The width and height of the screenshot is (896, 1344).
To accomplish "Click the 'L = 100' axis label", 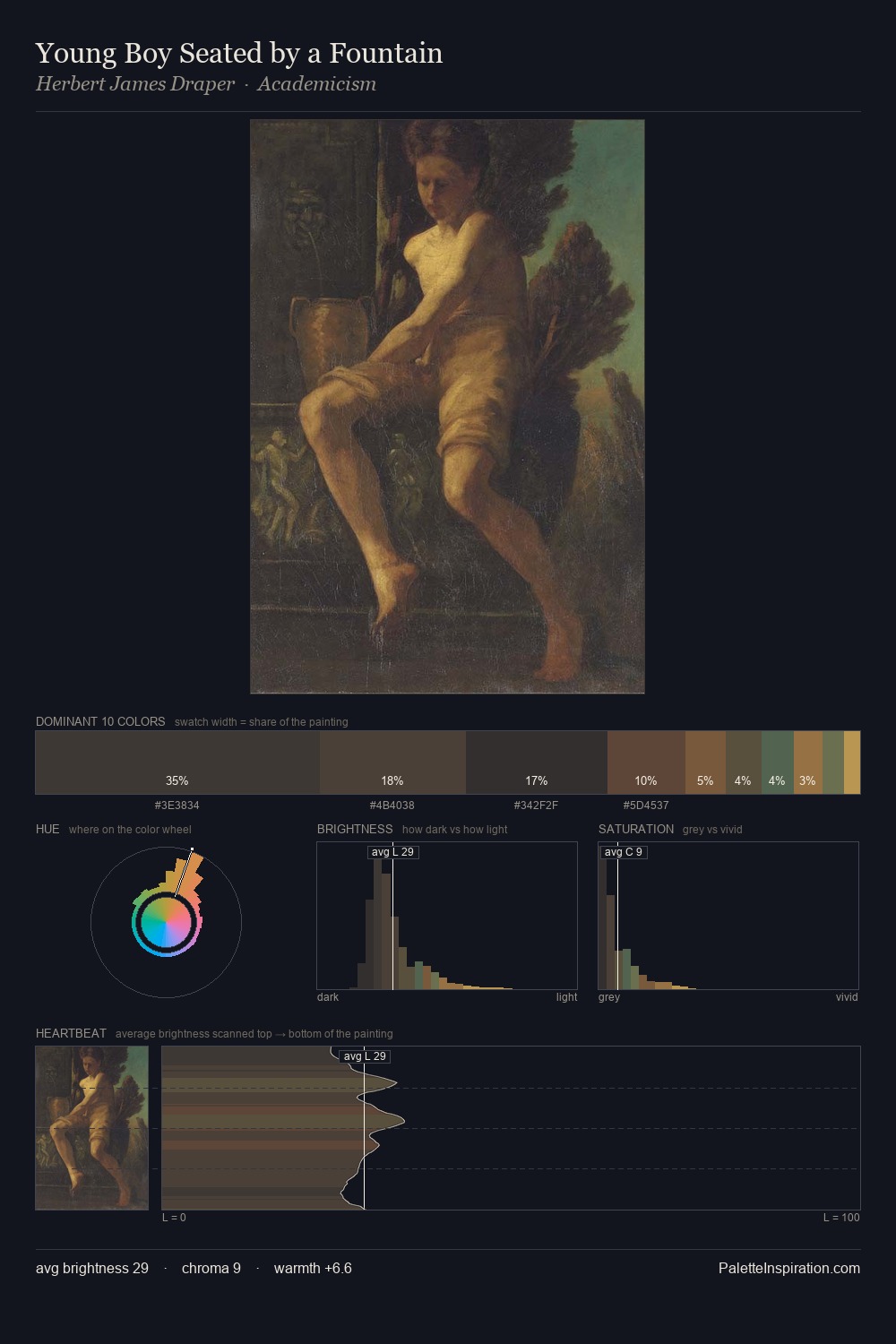I will pos(841,1218).
